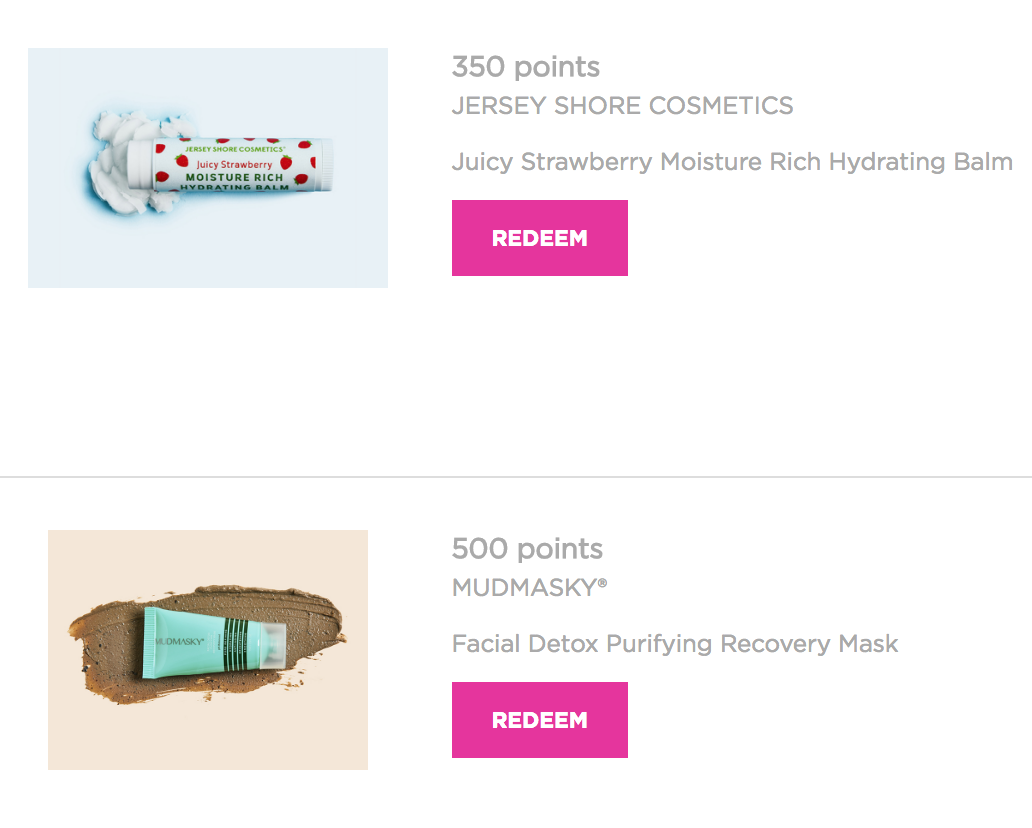Click the teal MUDMASKY tube

[x=215, y=644]
